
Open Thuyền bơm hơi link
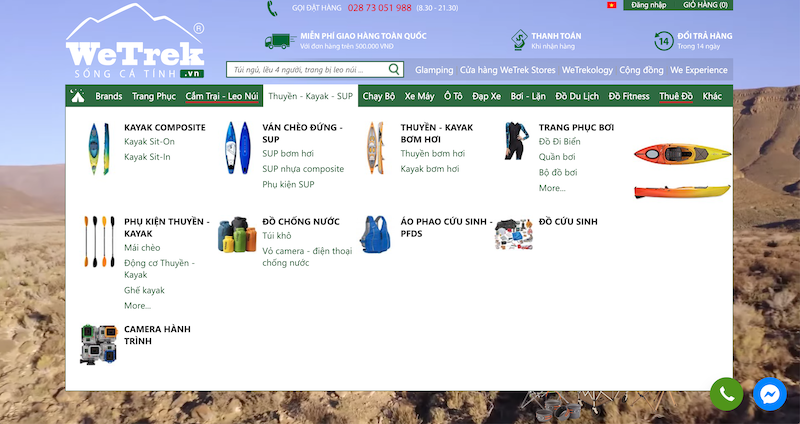tap(433, 154)
